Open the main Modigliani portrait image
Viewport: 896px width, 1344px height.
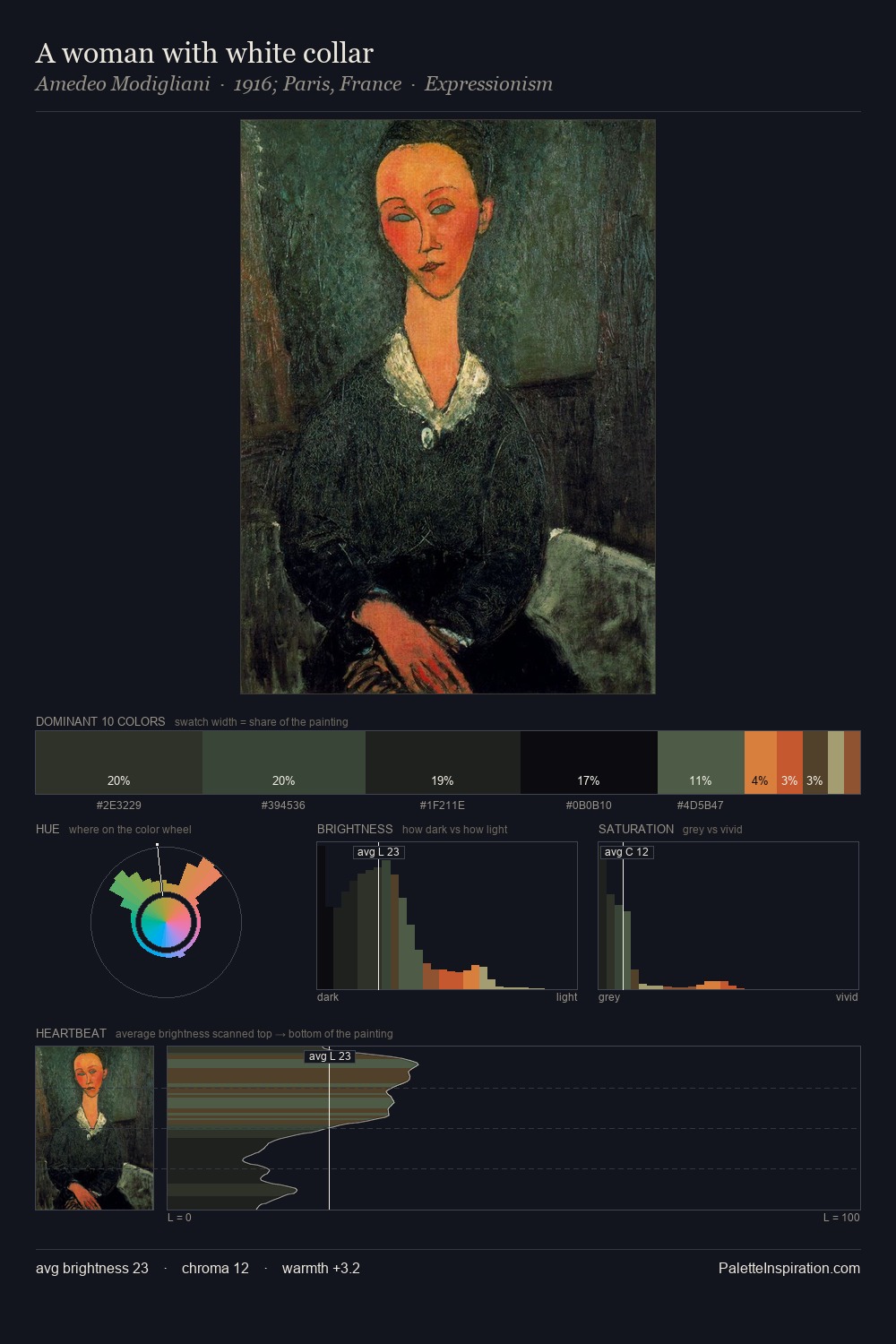click(x=448, y=407)
